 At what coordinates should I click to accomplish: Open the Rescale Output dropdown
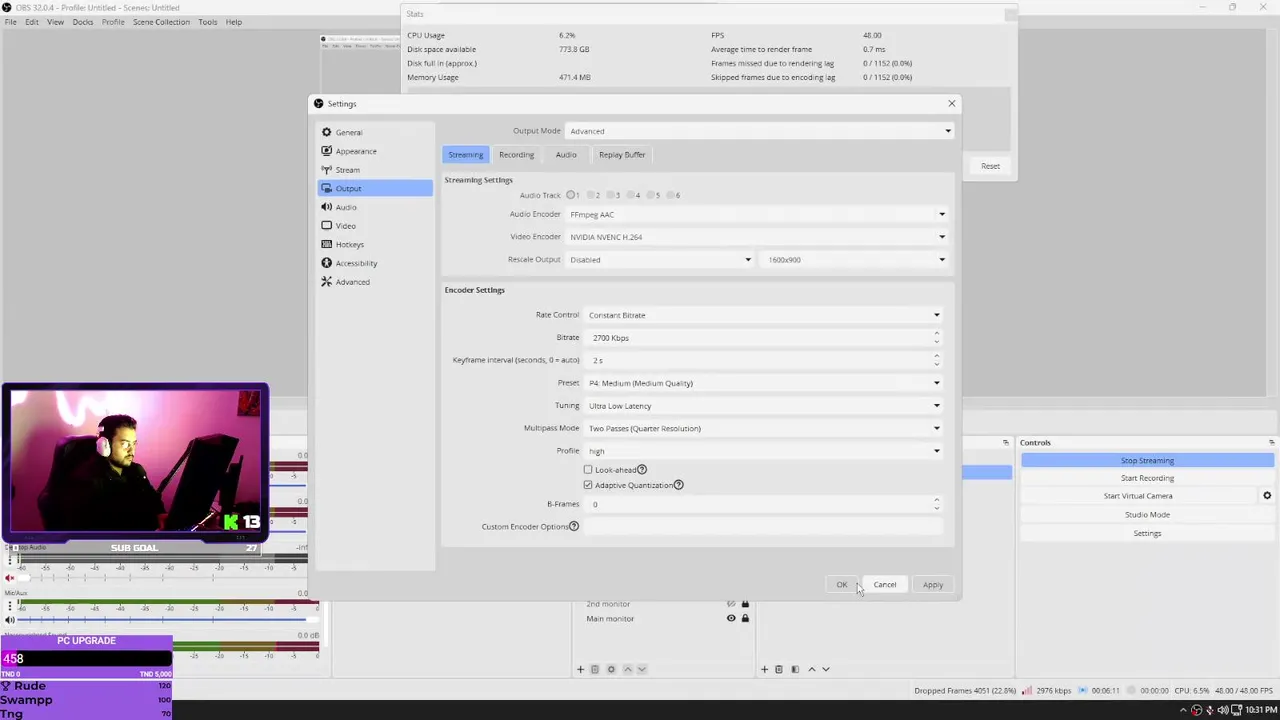(x=660, y=260)
